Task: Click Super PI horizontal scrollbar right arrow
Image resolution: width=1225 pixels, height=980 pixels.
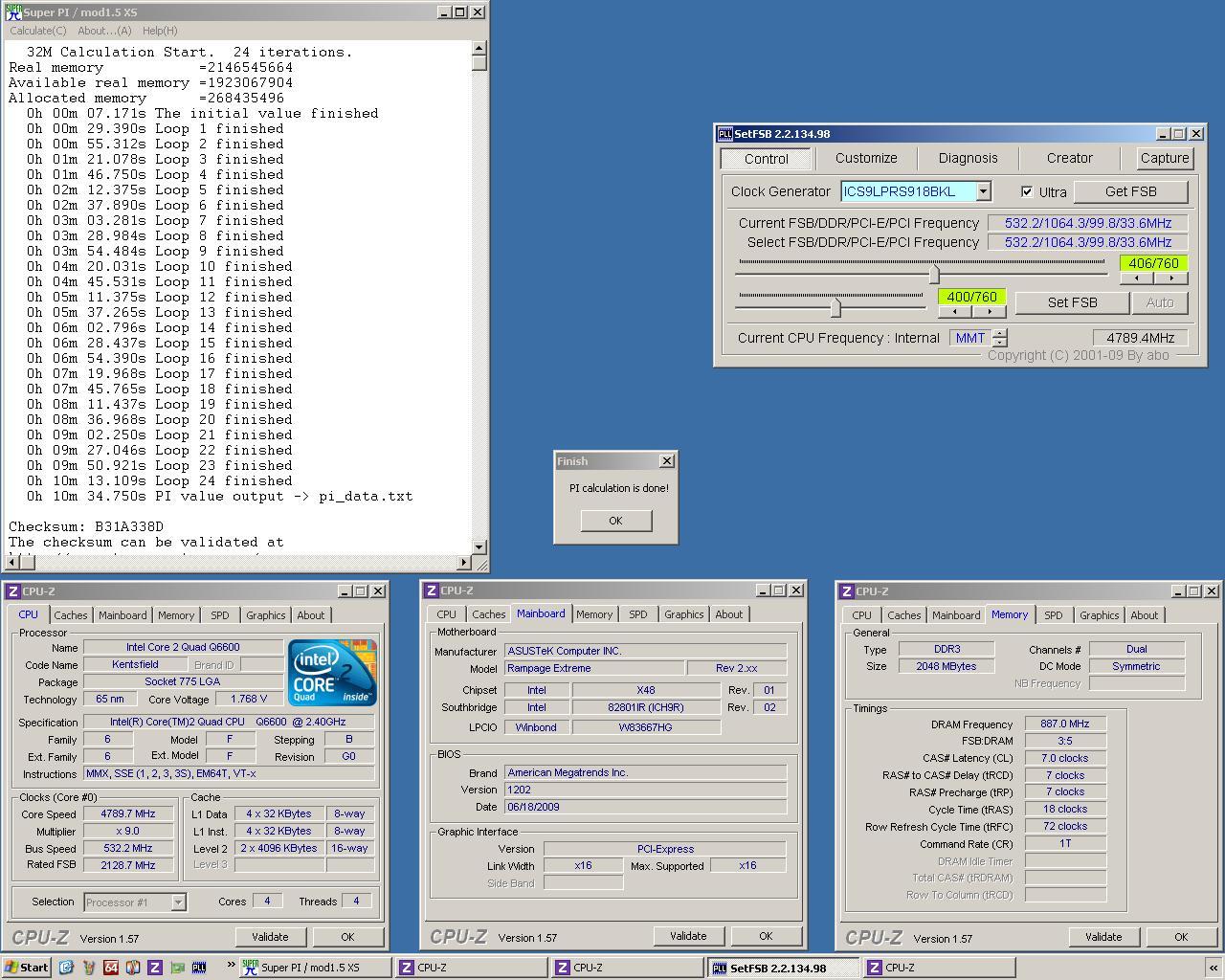Action: click(464, 563)
